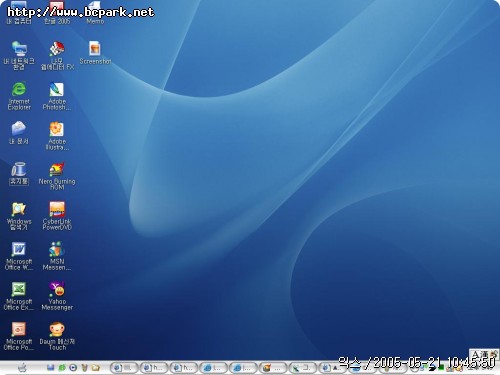Launch CyberLink PowerDVD shortcut
This screenshot has width=500, height=375.
[57, 216]
